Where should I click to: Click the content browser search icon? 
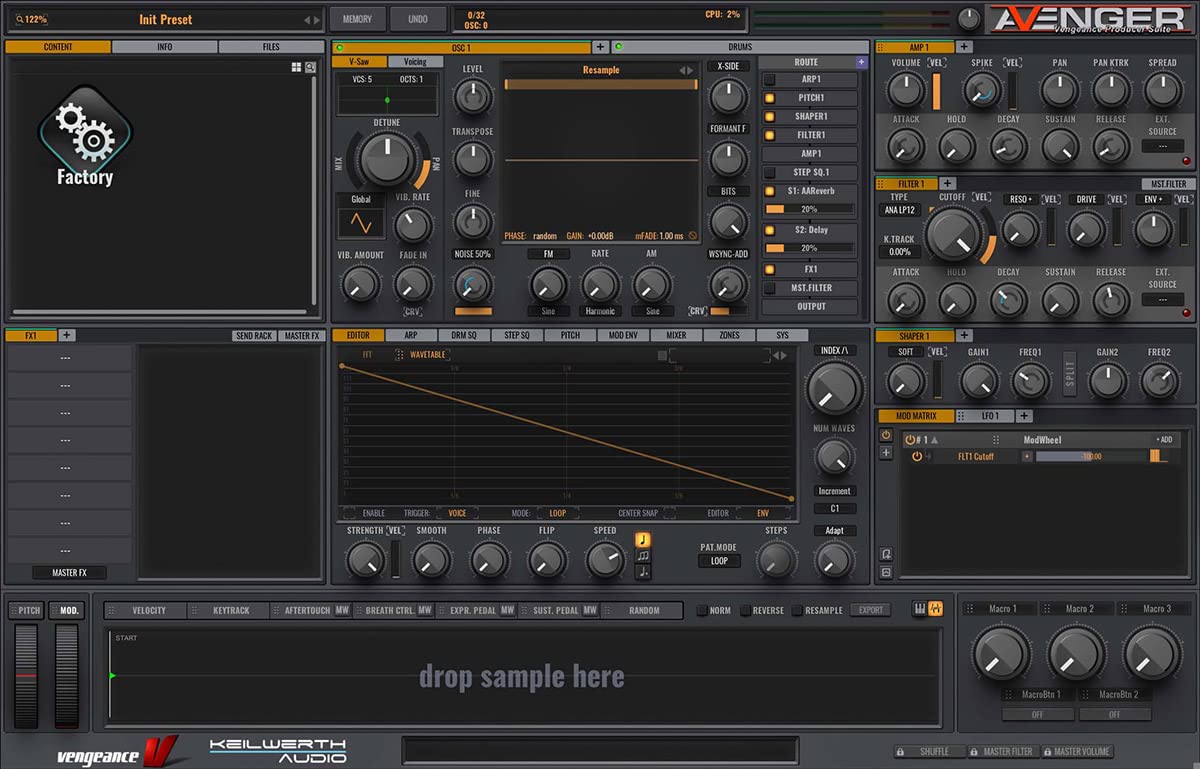click(309, 67)
